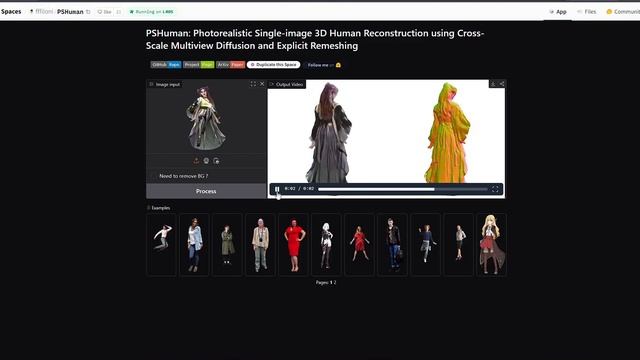The height and width of the screenshot is (360, 640).
Task: Click the Process button
Action: coord(206,191)
